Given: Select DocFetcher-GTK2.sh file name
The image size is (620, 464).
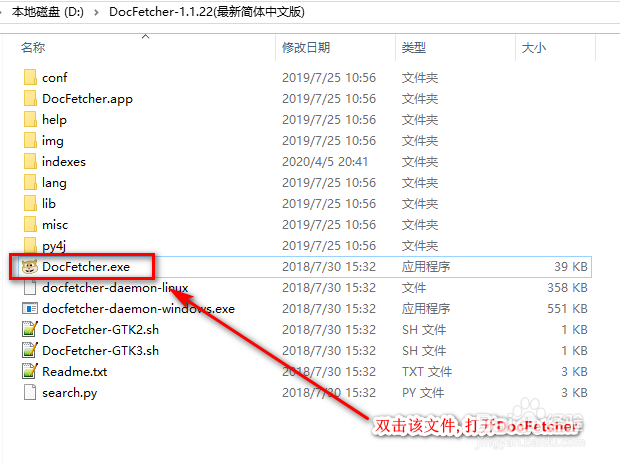Looking at the screenshot, I should tap(100, 330).
